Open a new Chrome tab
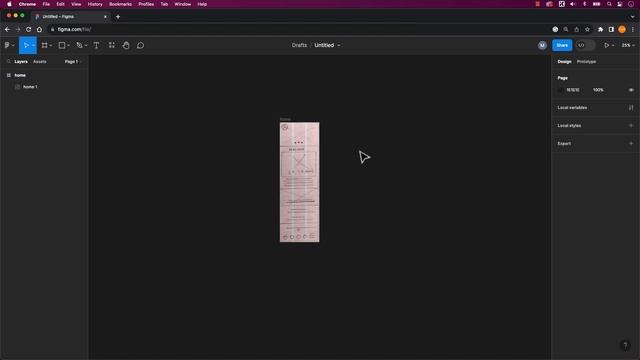Screen dimensions: 640x360 (118, 17)
